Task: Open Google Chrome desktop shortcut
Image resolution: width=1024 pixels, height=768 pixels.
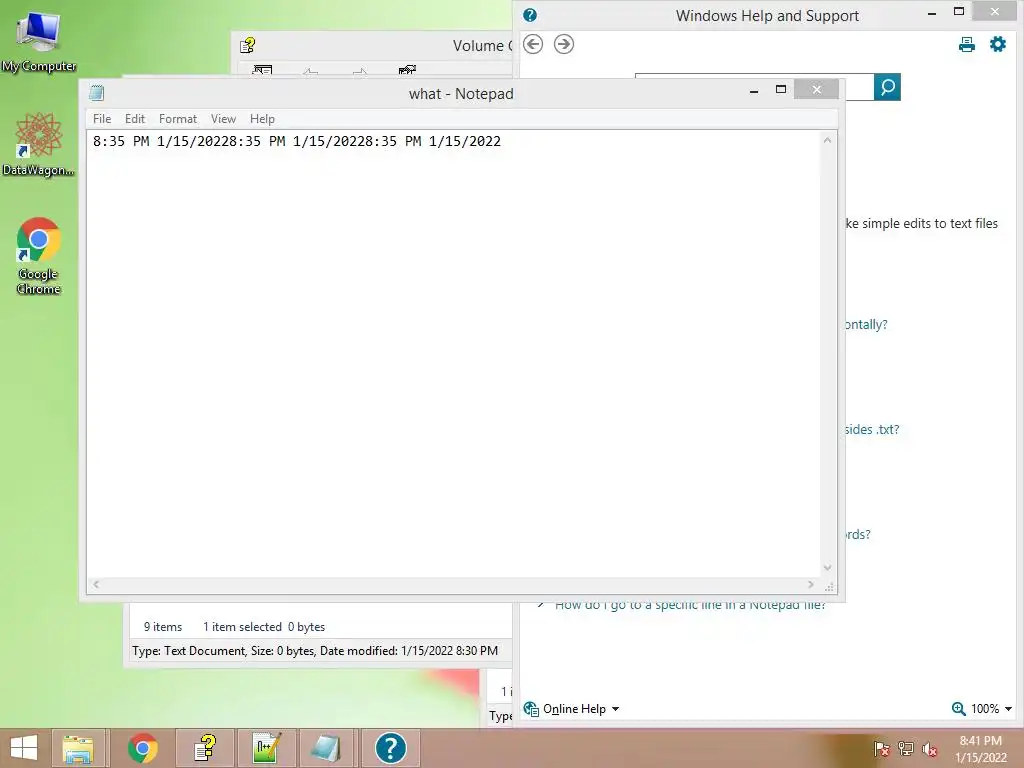Action: [39, 255]
